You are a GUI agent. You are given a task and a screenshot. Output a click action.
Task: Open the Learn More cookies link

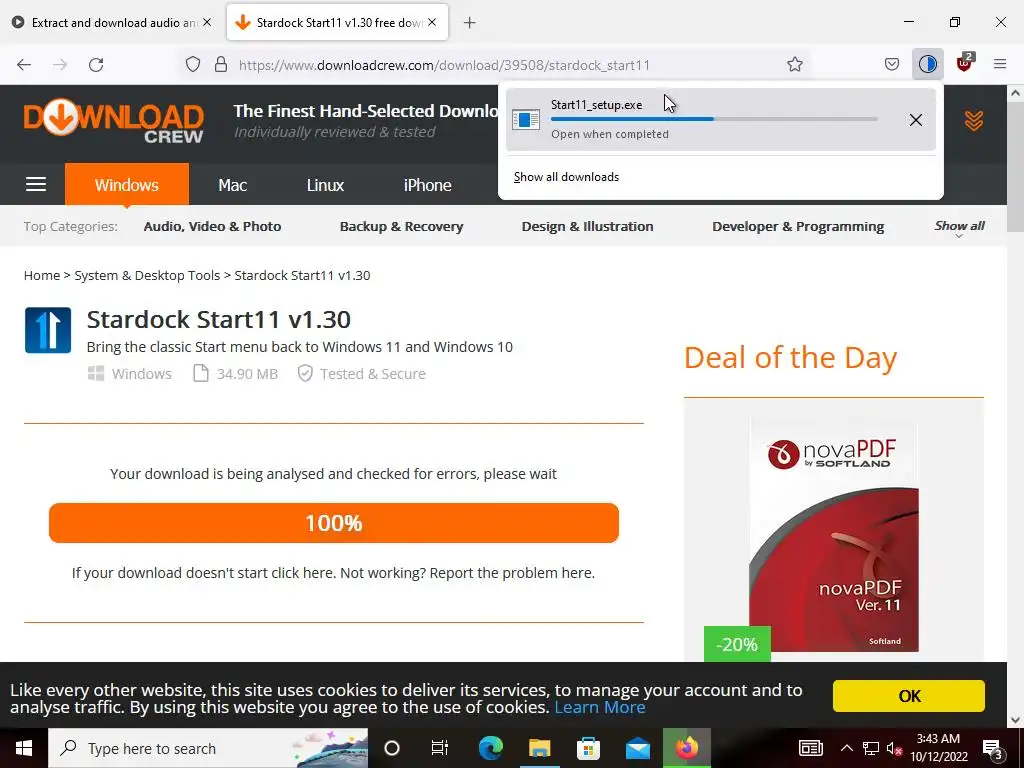pos(600,707)
